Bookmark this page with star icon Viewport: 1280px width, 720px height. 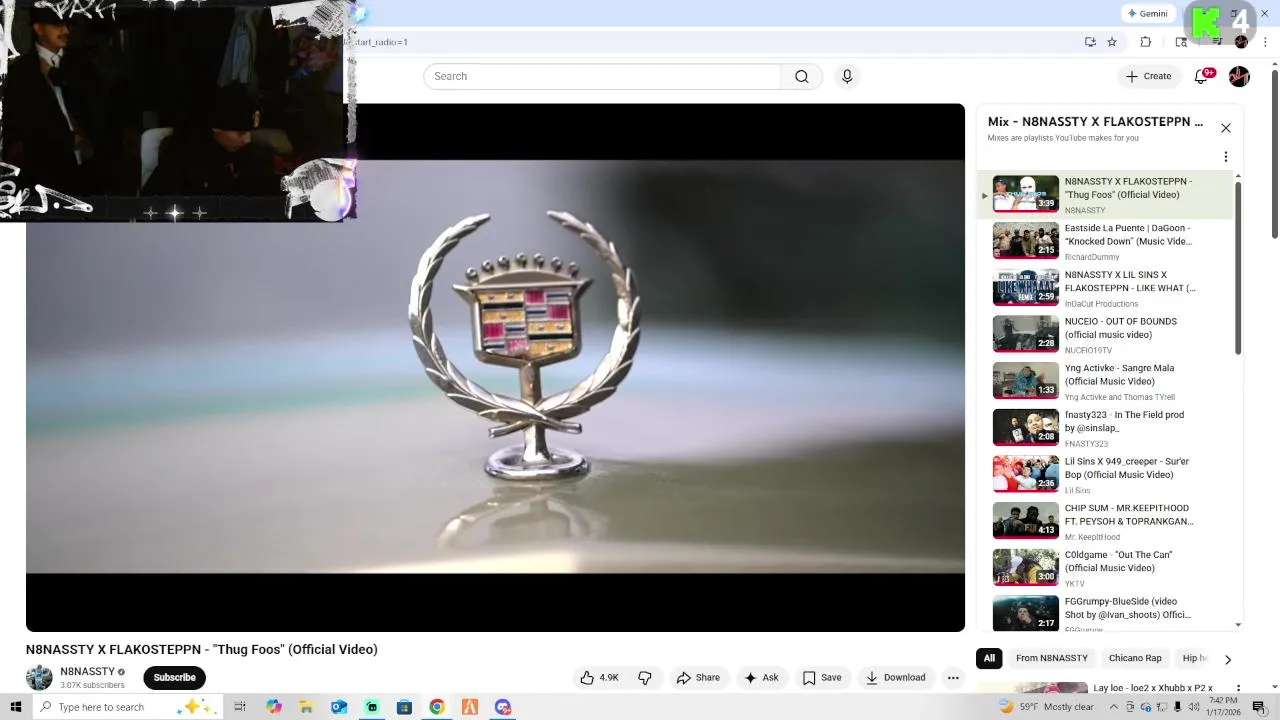pyautogui.click(x=1112, y=42)
